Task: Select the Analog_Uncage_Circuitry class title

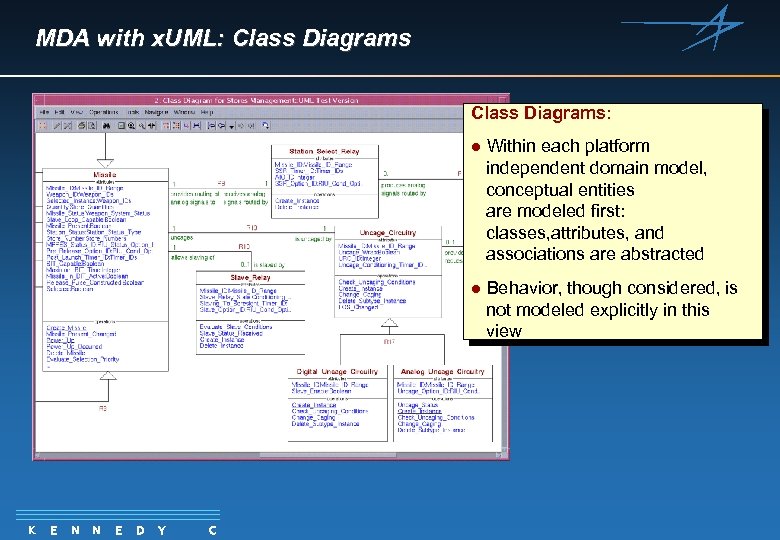Action: click(x=442, y=371)
